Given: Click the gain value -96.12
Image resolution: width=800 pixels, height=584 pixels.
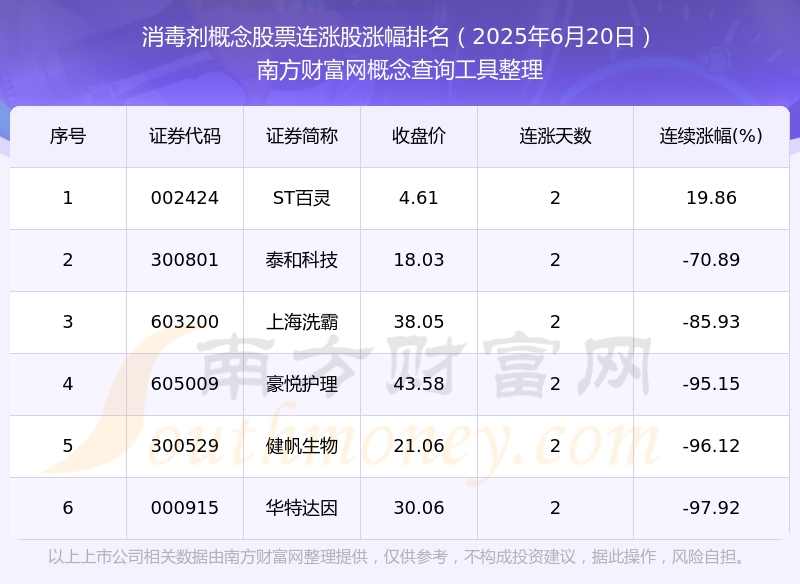Looking at the screenshot, I should point(711,446).
